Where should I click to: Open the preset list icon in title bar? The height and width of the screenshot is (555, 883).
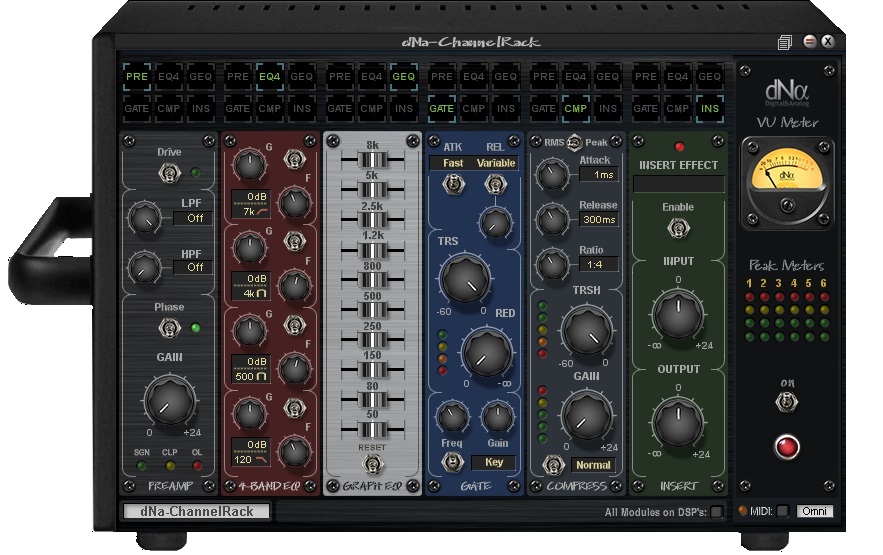784,42
